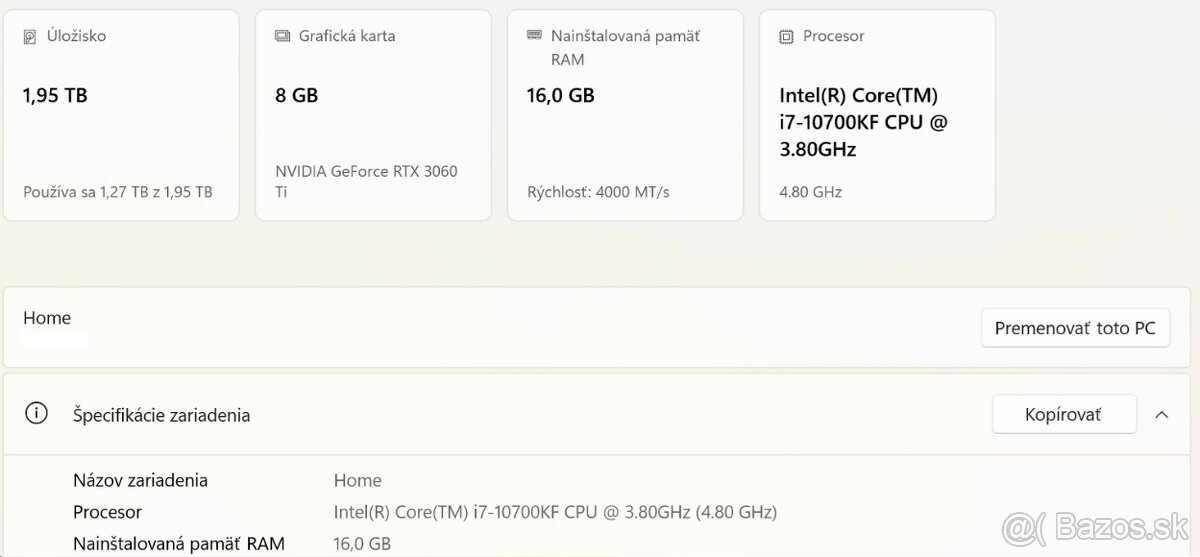Screen dimensions: 1200x557
Task: Click the graphics card icon
Action: pyautogui.click(x=282, y=36)
